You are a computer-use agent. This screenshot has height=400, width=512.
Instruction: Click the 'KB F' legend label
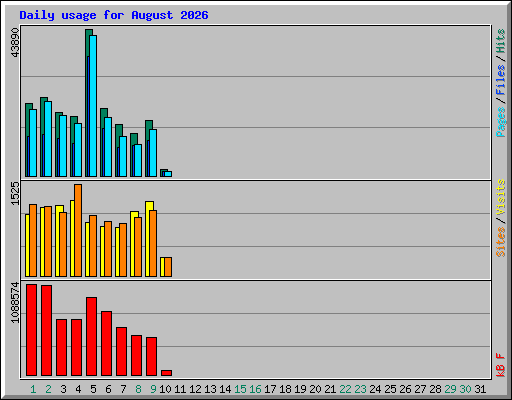click(x=500, y=365)
